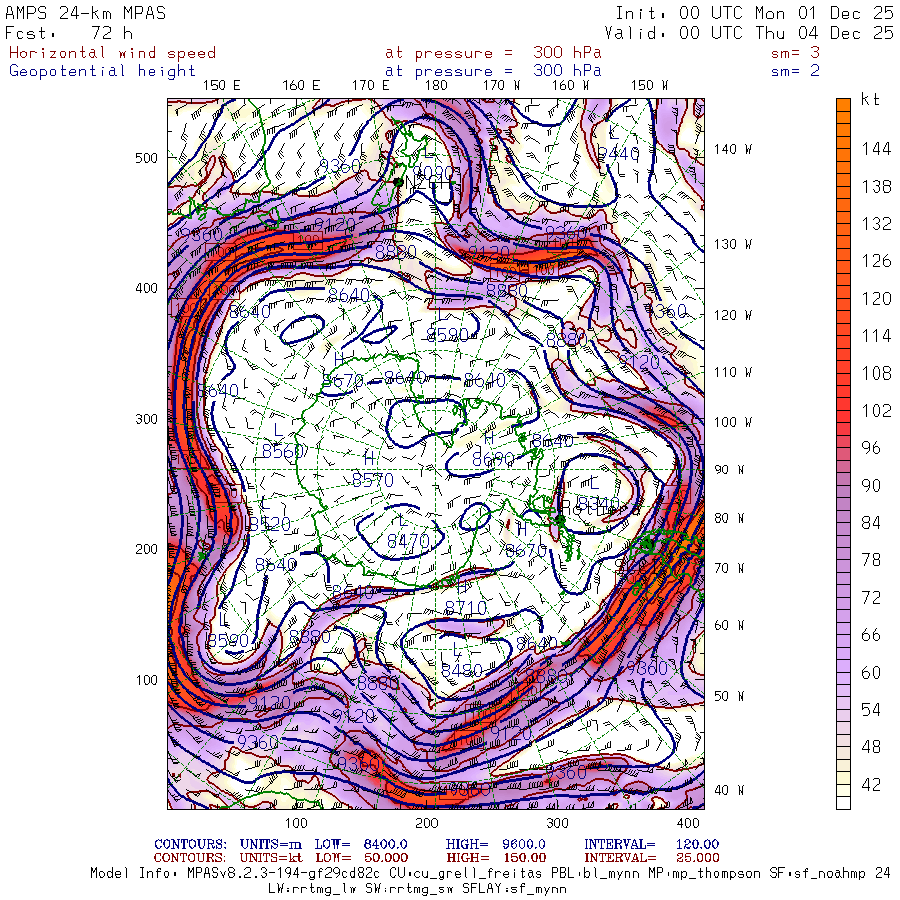Click the blue 'at pressure = 300 hPa' text

pyautogui.click(x=493, y=71)
